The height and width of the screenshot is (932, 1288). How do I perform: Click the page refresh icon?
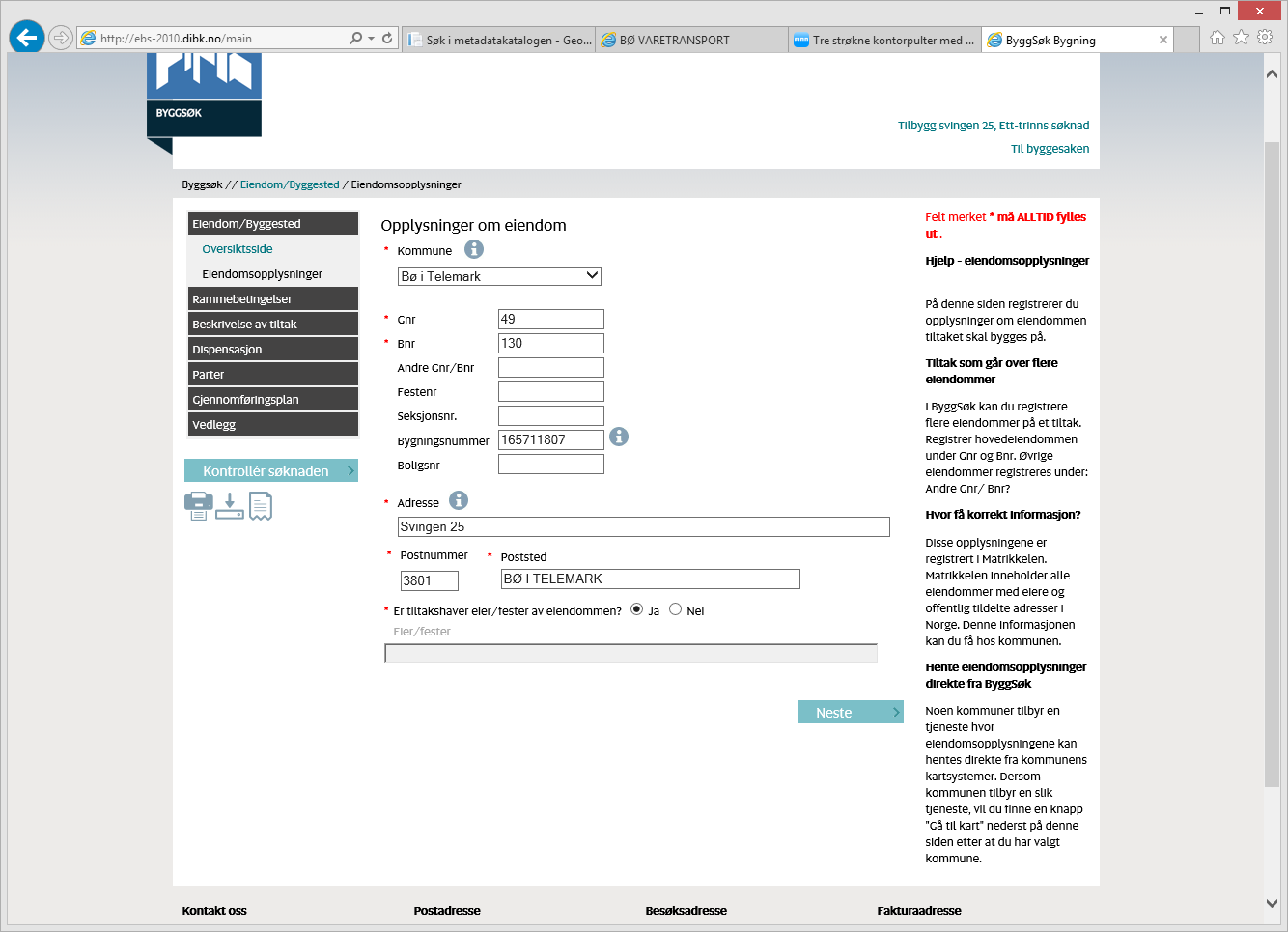pyautogui.click(x=387, y=39)
